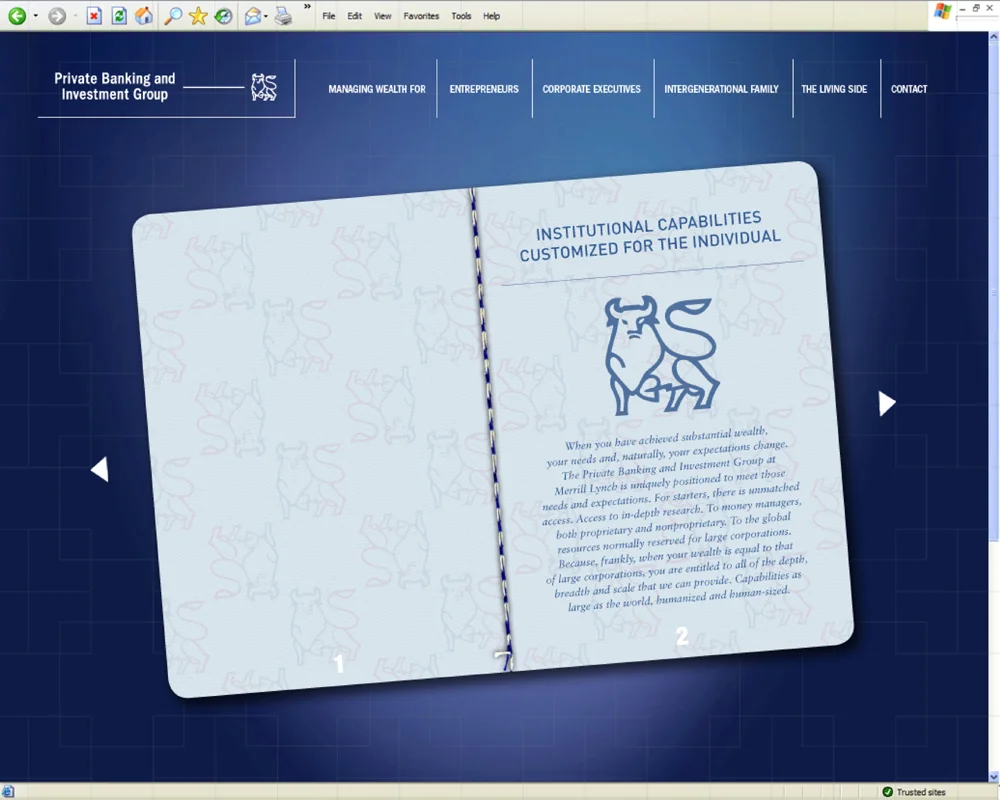Click the scrollbar up arrow
The width and height of the screenshot is (1000, 800).
coord(994,38)
